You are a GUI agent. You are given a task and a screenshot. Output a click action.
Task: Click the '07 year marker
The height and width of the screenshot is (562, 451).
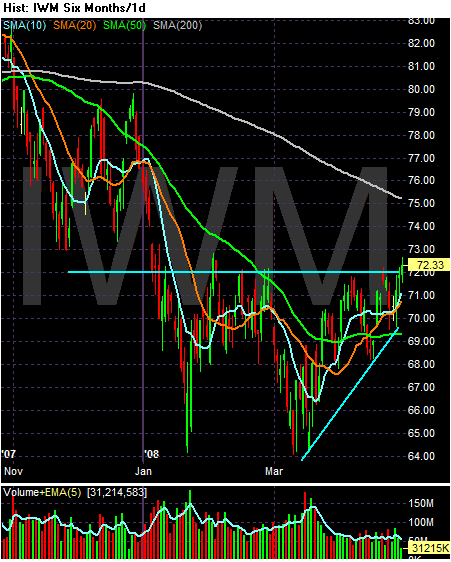coord(9,454)
